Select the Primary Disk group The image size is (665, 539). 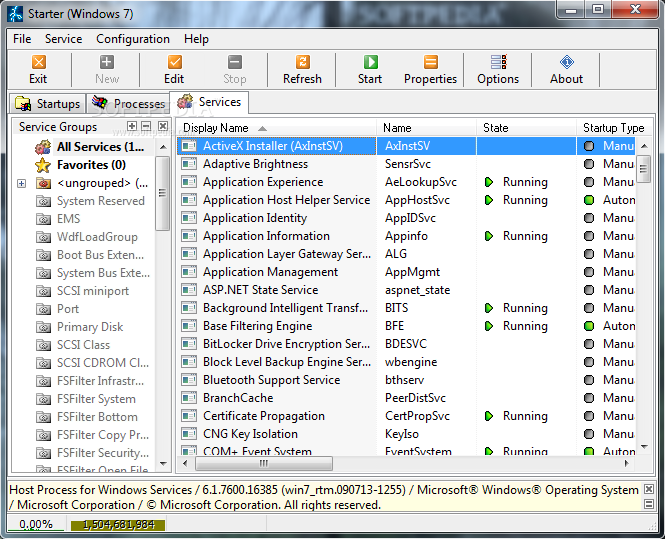(x=90, y=327)
